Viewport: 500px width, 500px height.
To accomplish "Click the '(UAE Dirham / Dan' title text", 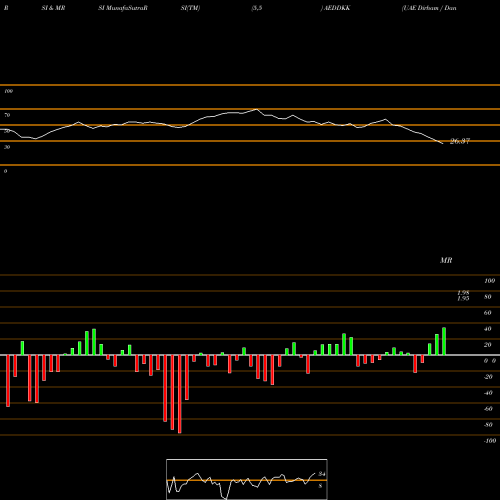I will pyautogui.click(x=429, y=8).
